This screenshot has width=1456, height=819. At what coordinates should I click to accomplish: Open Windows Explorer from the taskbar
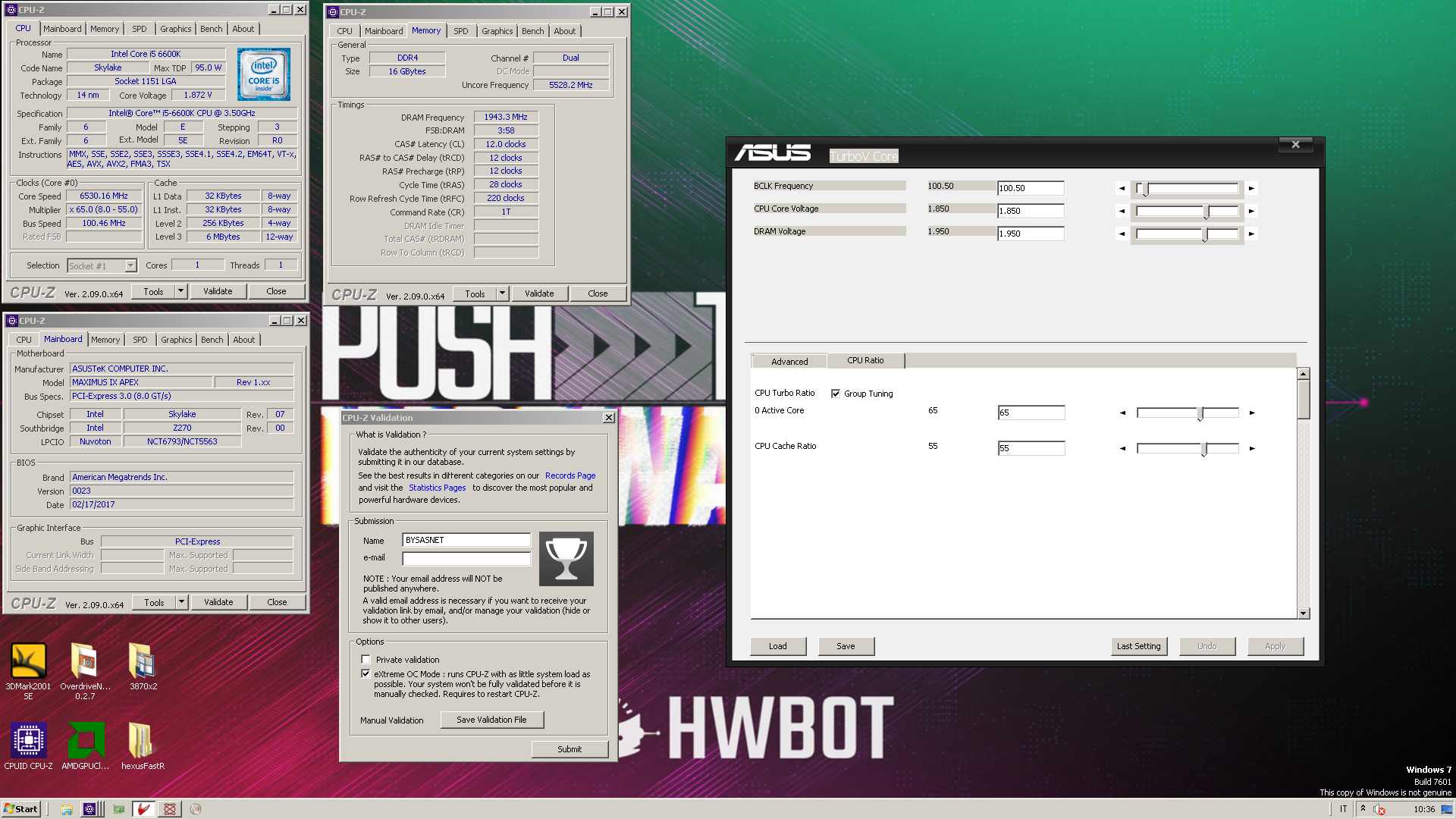tap(66, 809)
